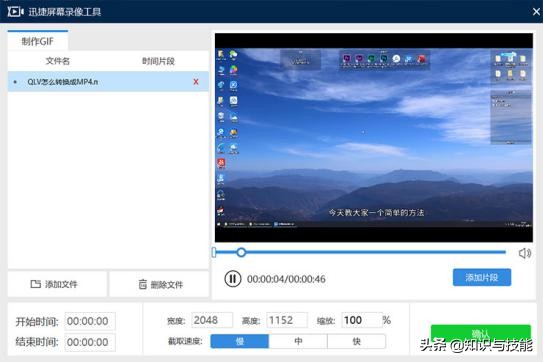Click the video preview area
543x362 pixels.
point(374,138)
